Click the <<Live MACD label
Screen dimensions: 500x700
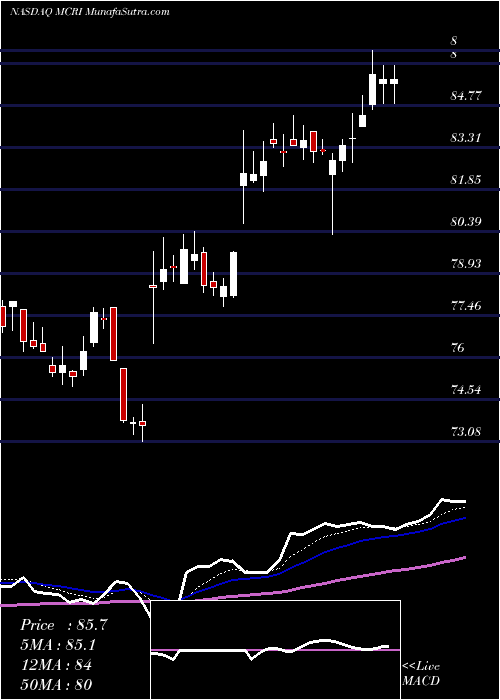coord(421,674)
